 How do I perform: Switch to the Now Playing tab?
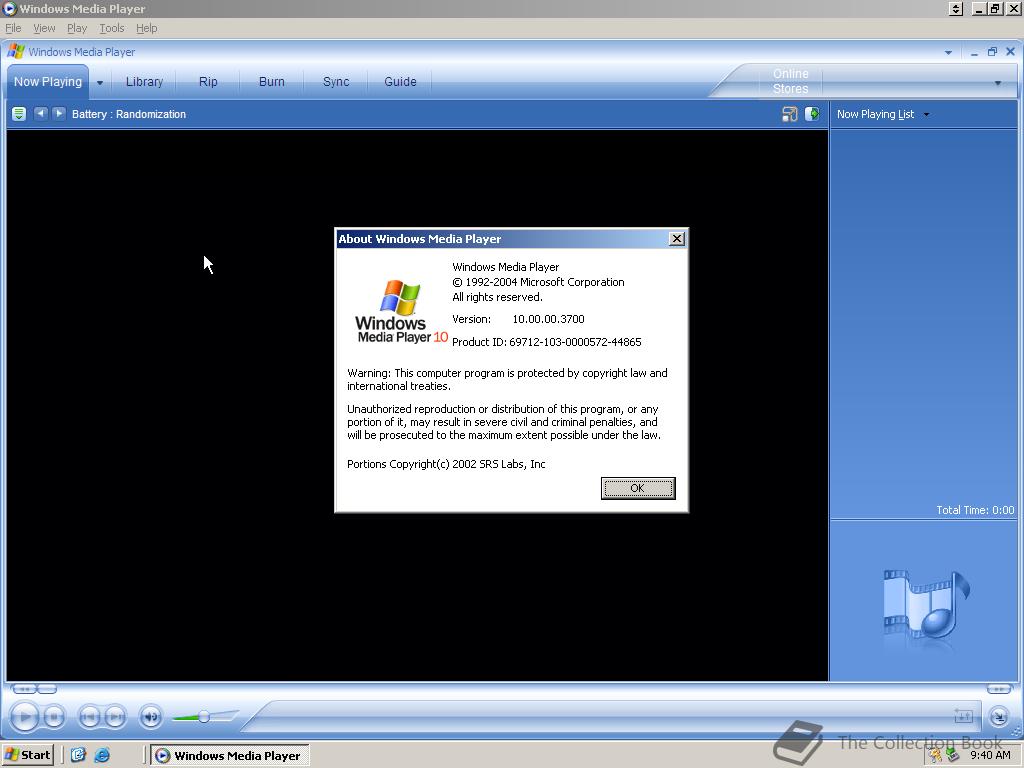click(x=48, y=82)
